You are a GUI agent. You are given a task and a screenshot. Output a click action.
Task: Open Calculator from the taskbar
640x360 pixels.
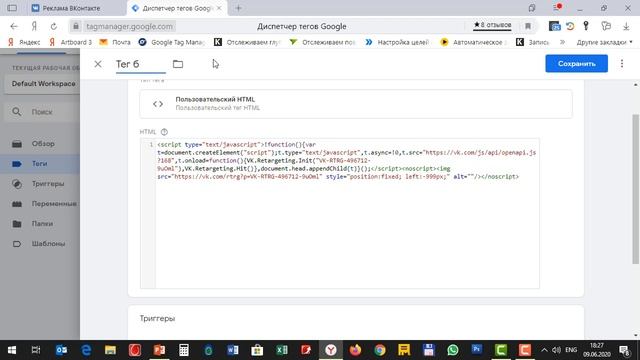pos(184,350)
